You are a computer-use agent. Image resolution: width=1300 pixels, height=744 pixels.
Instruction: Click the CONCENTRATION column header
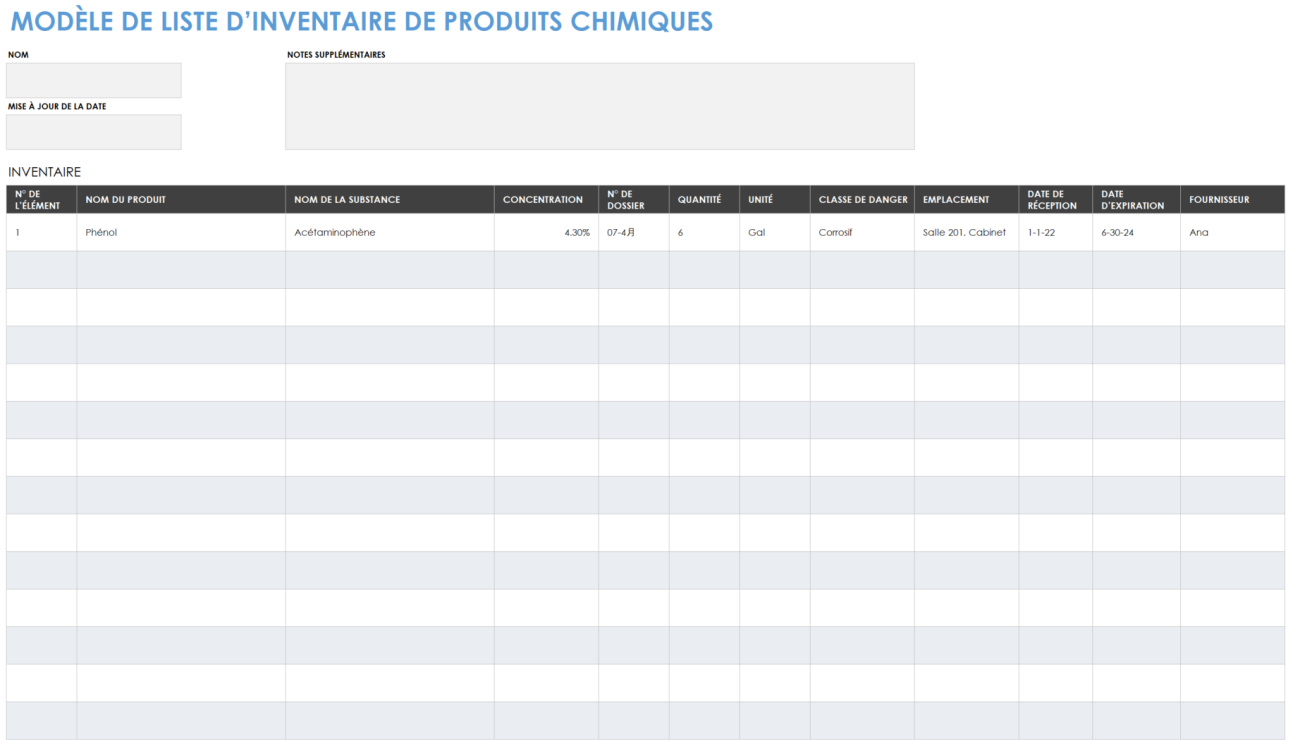point(546,199)
